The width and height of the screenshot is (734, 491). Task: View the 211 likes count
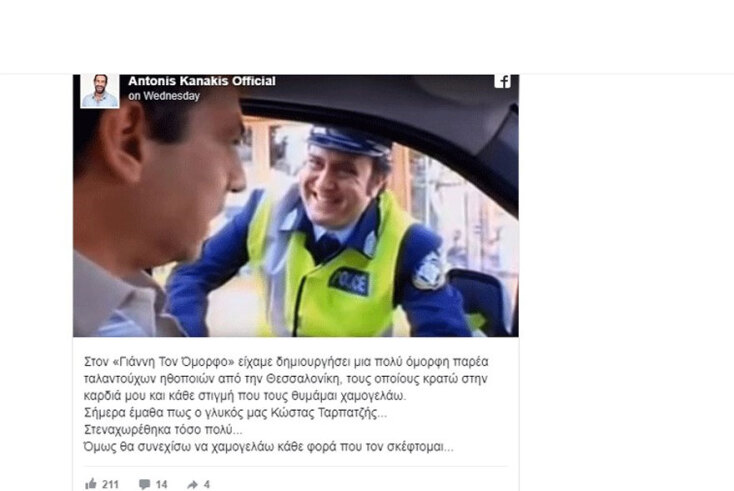pyautogui.click(x=110, y=484)
